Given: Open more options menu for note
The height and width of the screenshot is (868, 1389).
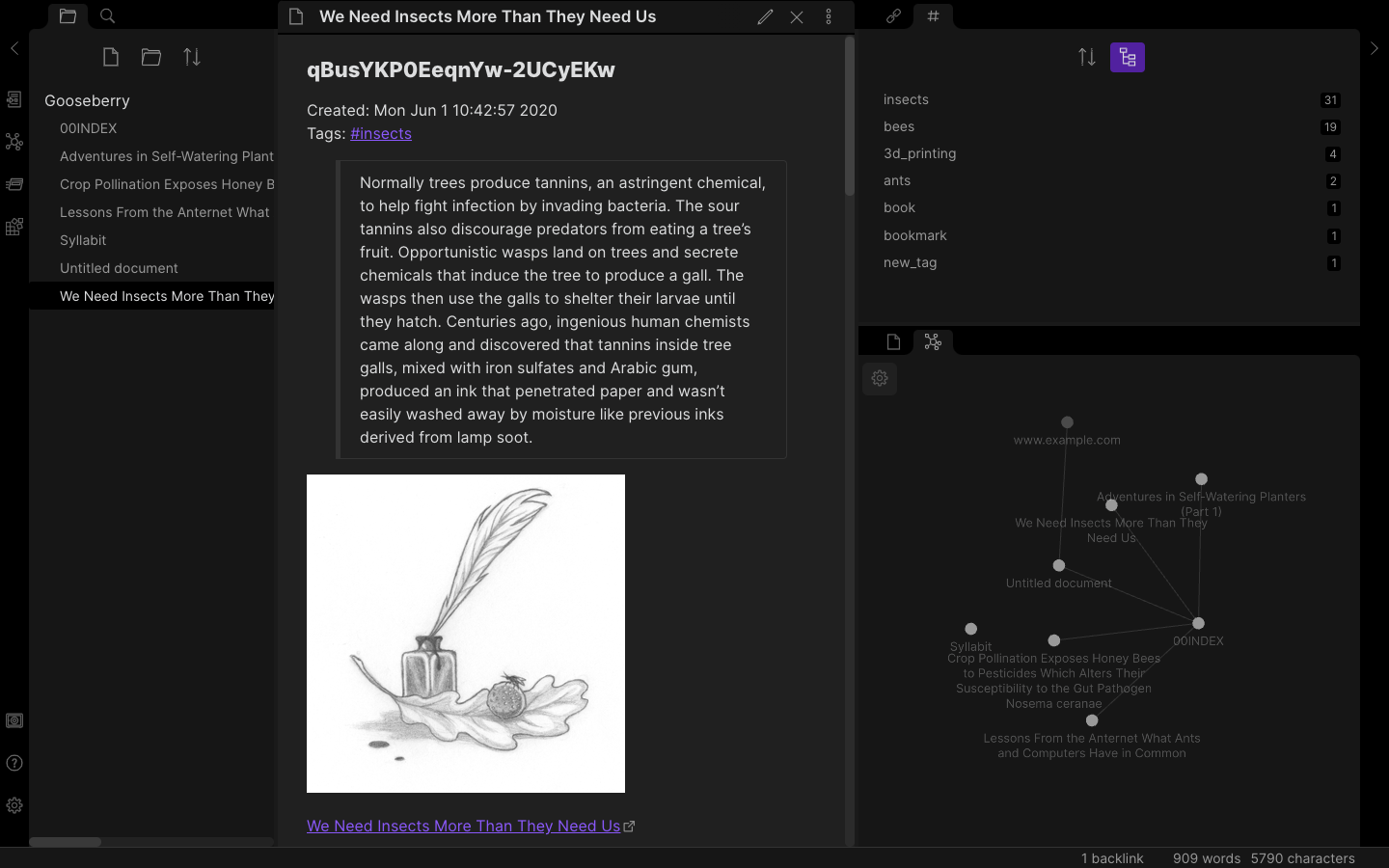Looking at the screenshot, I should click(x=829, y=16).
